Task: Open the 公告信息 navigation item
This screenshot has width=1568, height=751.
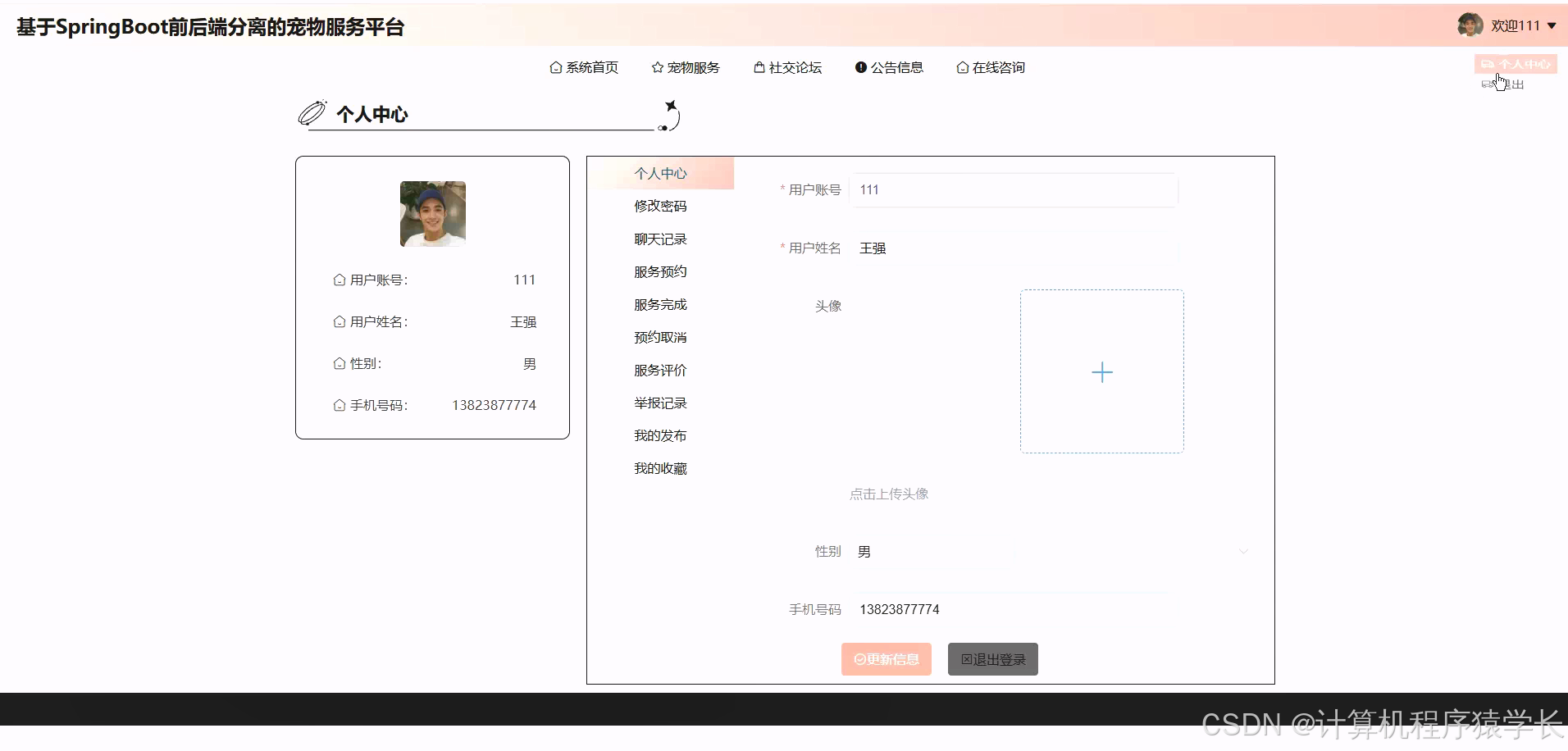Action: 889,67
